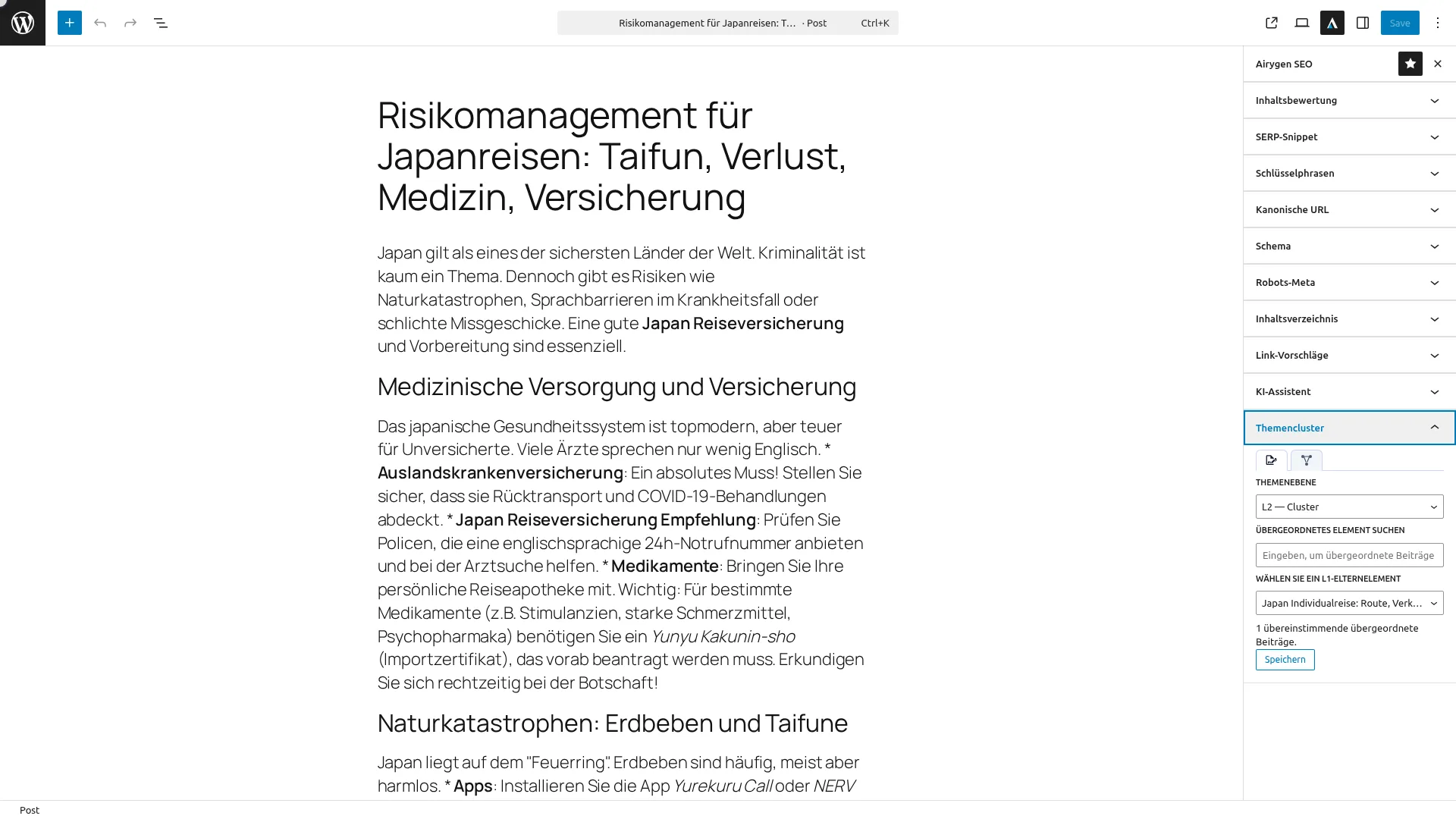Open the editor options menu
This screenshot has height=819, width=1456.
click(x=1437, y=23)
